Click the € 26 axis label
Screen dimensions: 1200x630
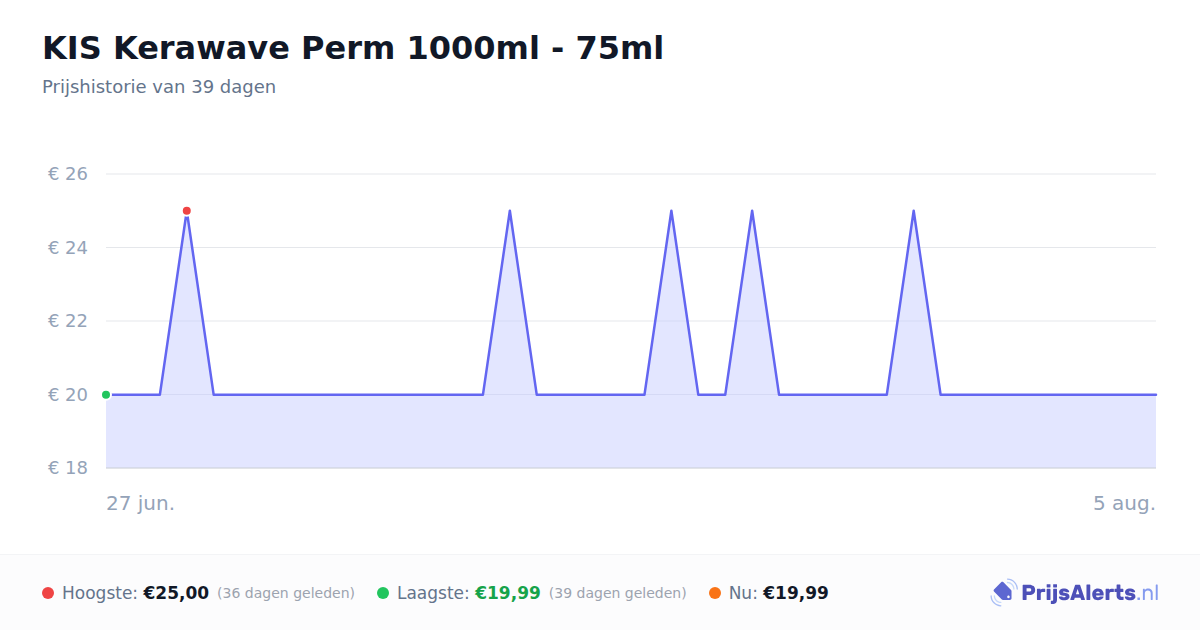coord(68,174)
